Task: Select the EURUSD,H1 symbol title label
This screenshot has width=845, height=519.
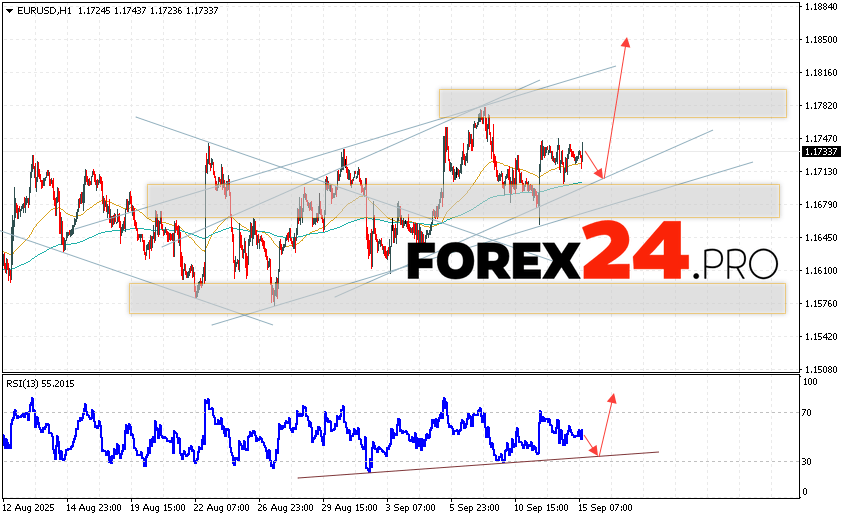Action: pos(34,9)
